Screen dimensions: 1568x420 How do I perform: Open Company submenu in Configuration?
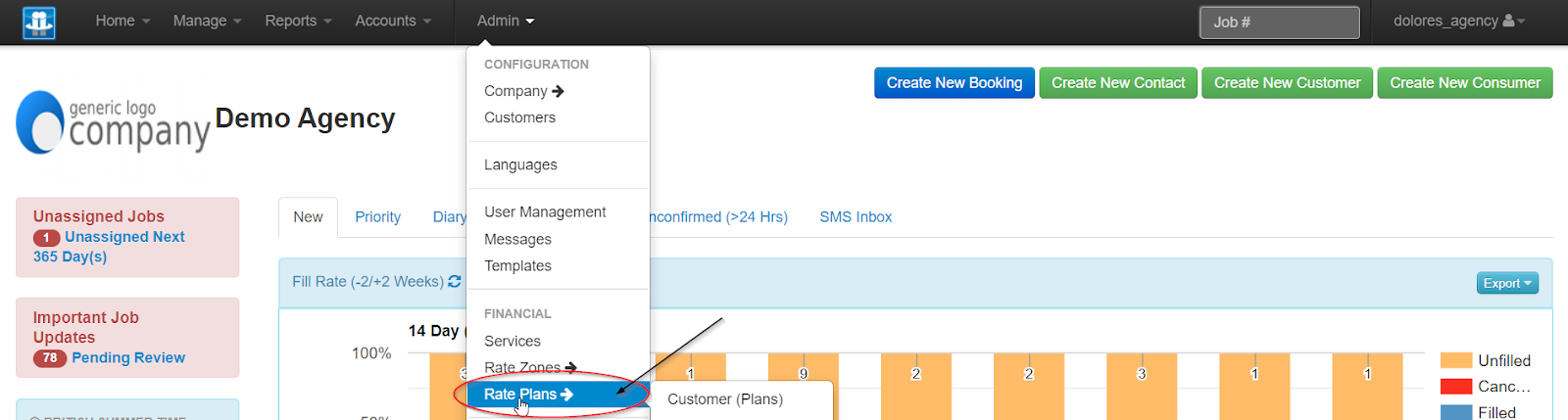pos(523,91)
